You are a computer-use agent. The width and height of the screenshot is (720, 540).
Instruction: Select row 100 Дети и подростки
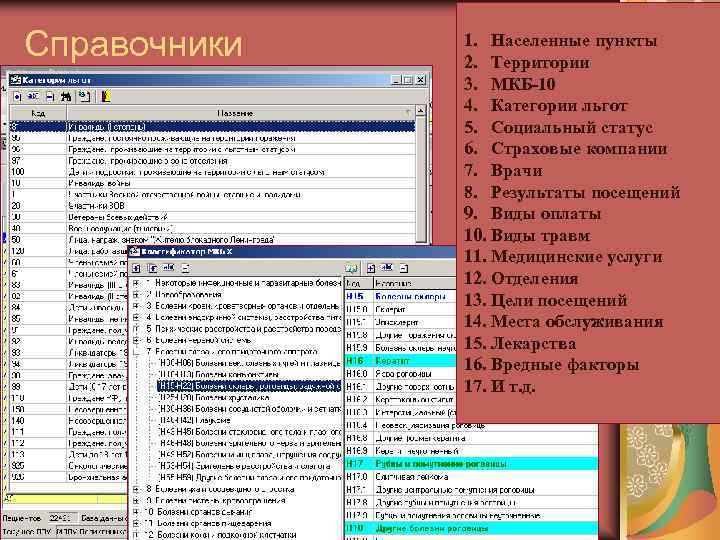tap(212, 172)
